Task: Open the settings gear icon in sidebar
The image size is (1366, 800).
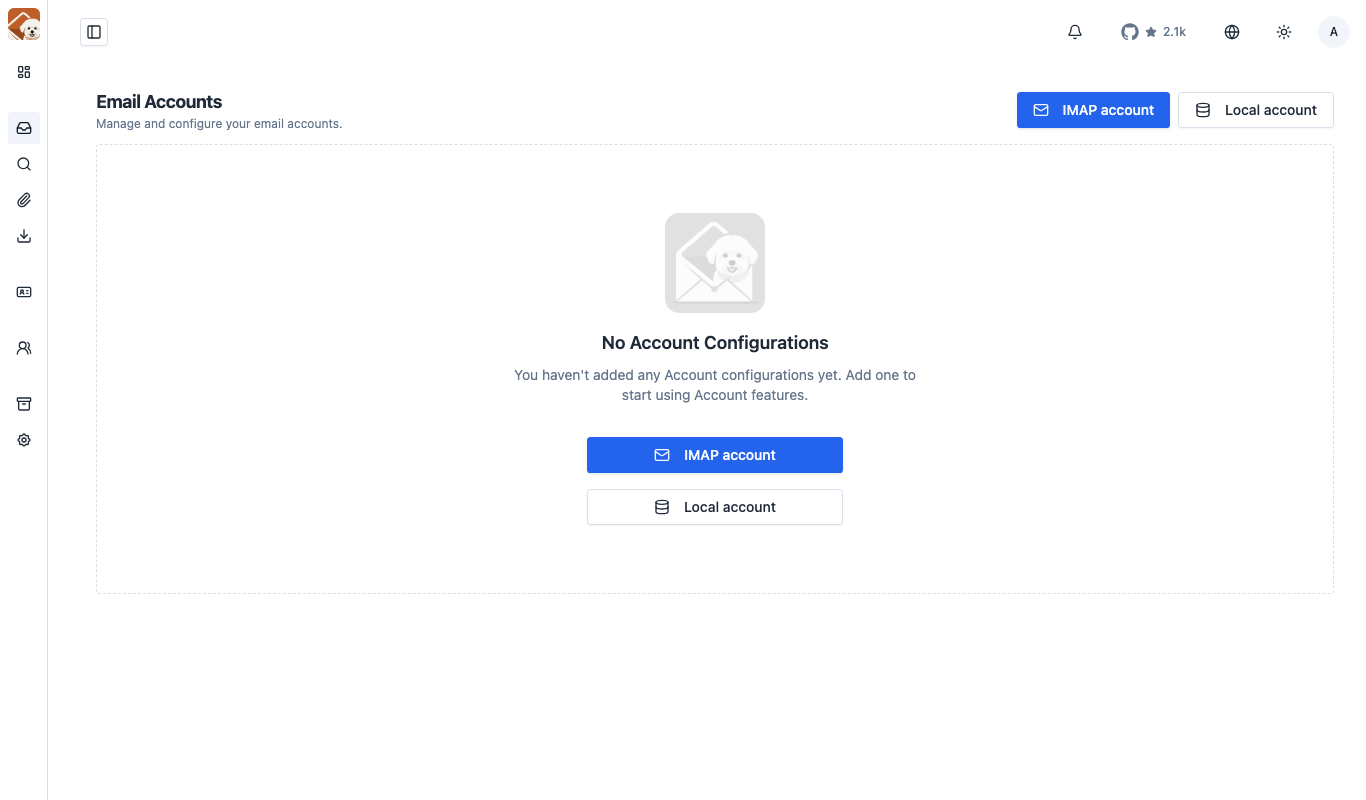Action: coord(24,440)
